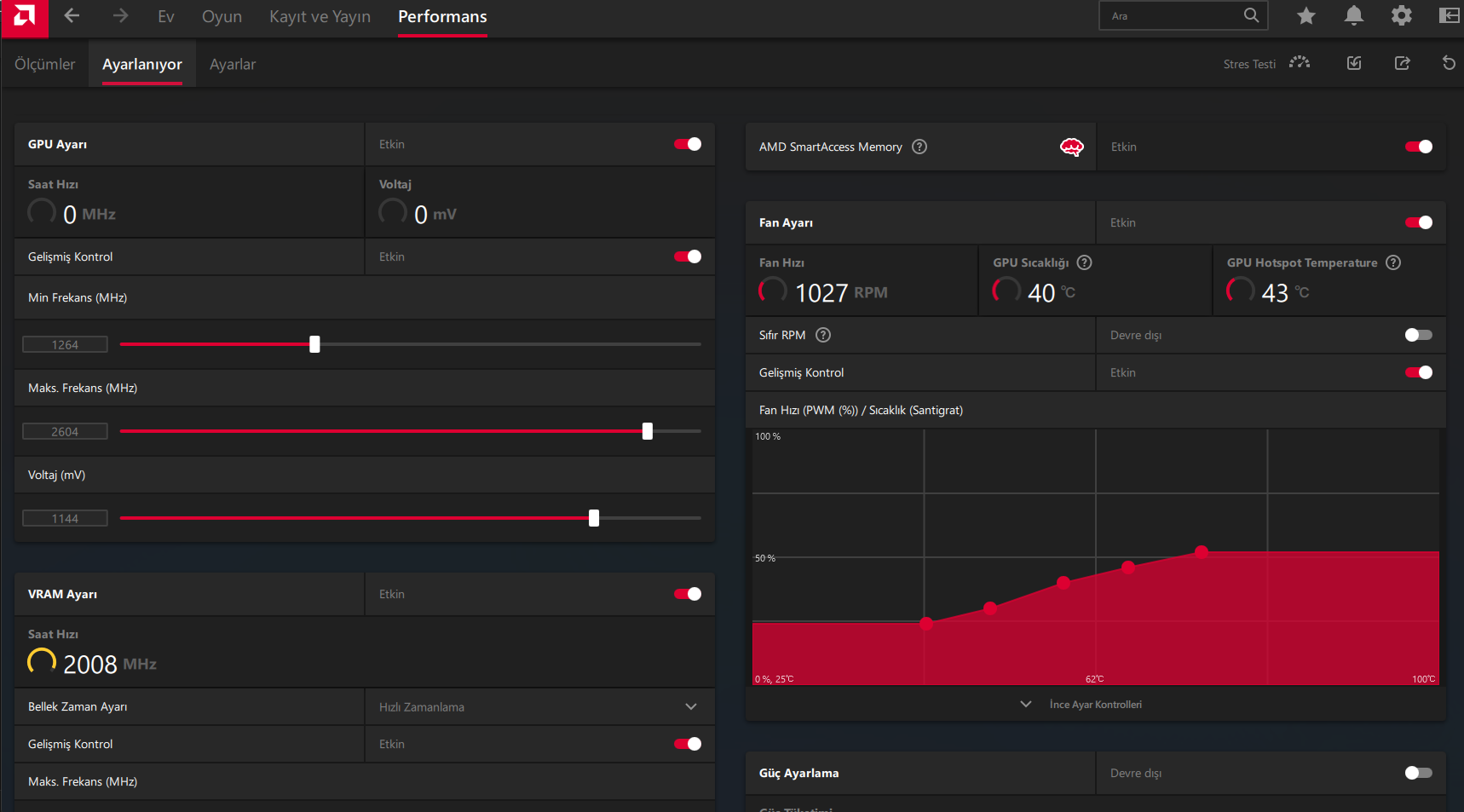Click the Fan Hızı (PWM) / Sıcaklık graph title
1464x812 pixels.
click(861, 410)
